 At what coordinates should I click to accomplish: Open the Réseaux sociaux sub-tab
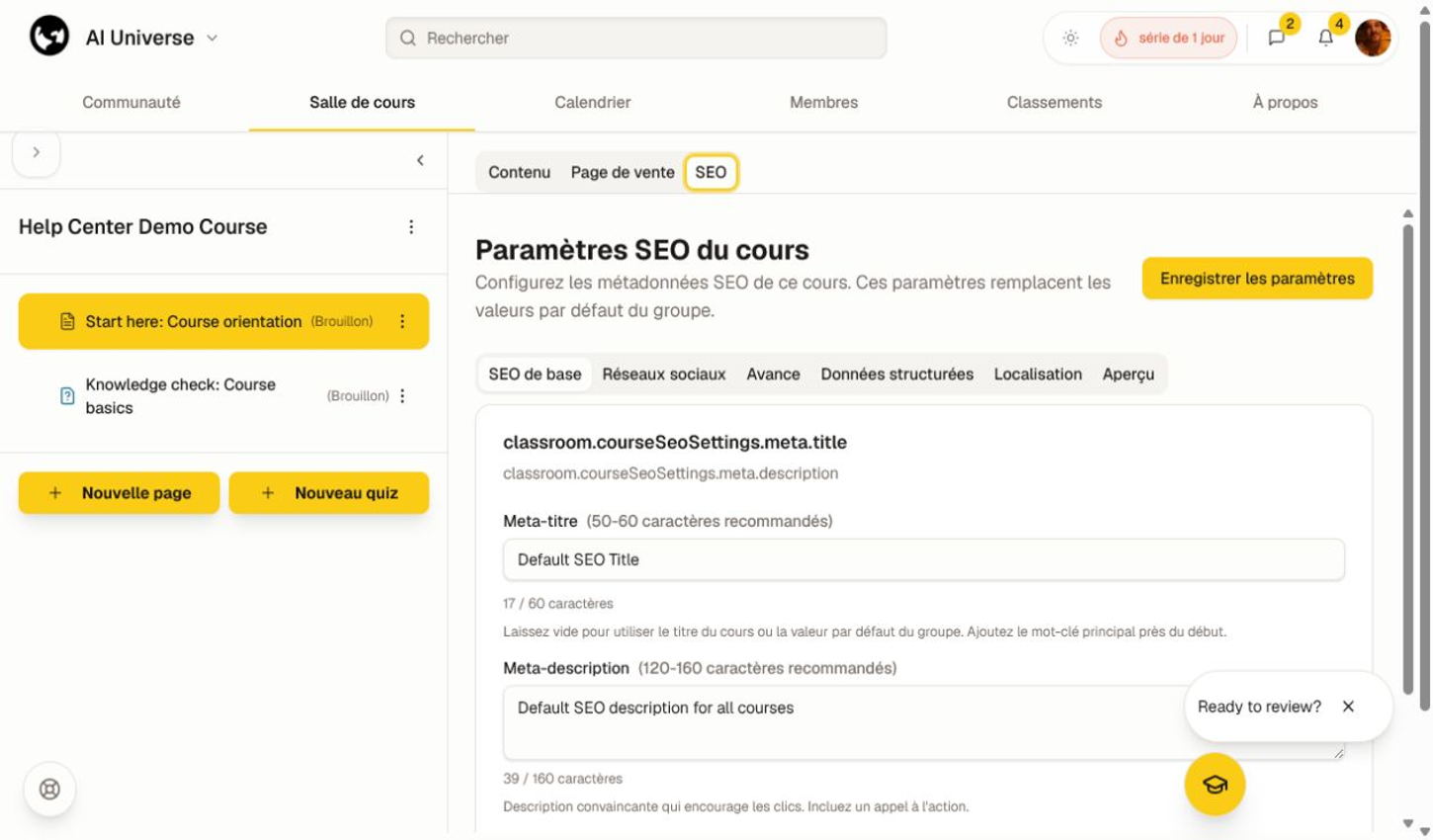pos(664,374)
